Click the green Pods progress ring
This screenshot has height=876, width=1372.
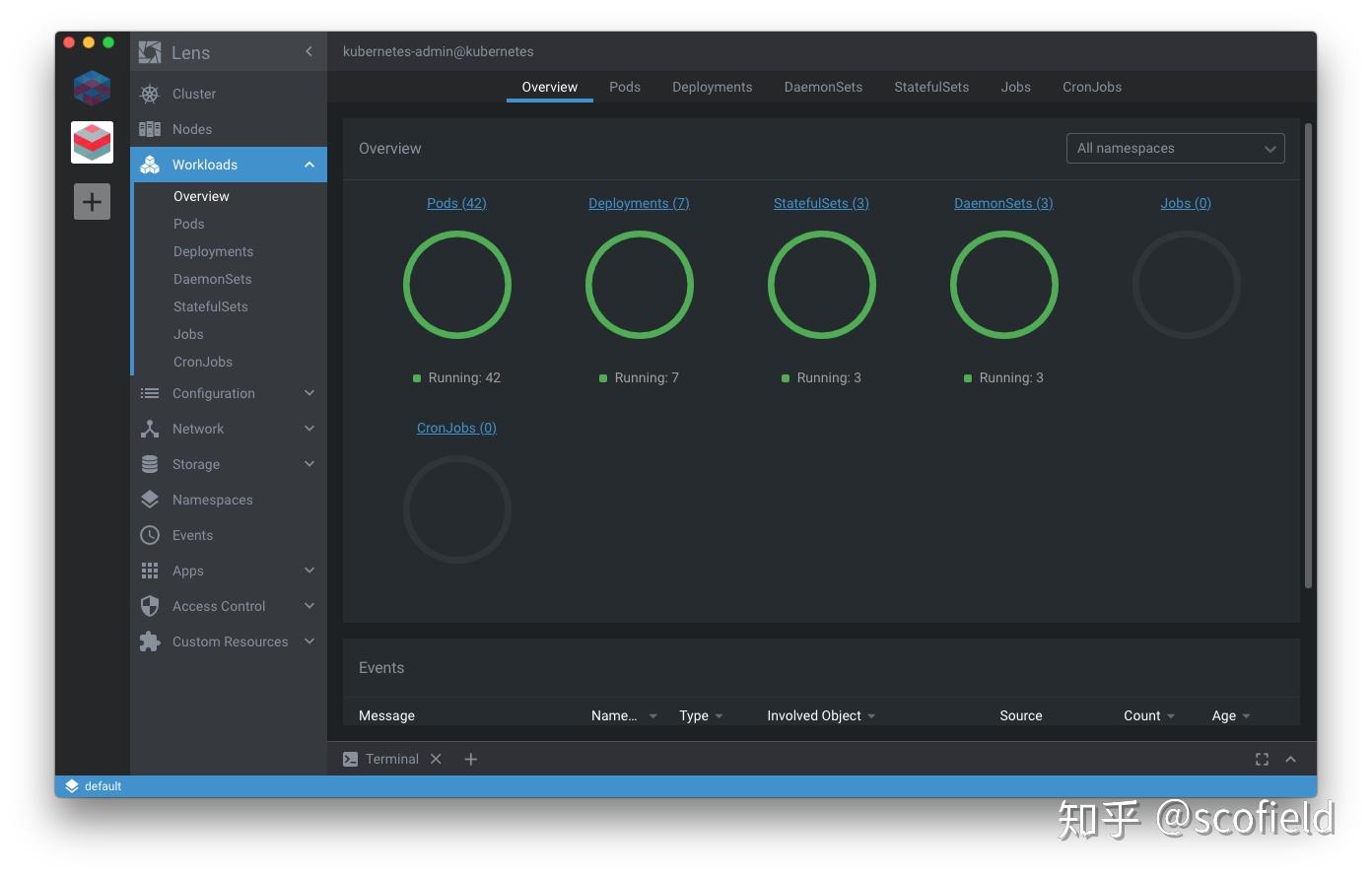pos(456,285)
